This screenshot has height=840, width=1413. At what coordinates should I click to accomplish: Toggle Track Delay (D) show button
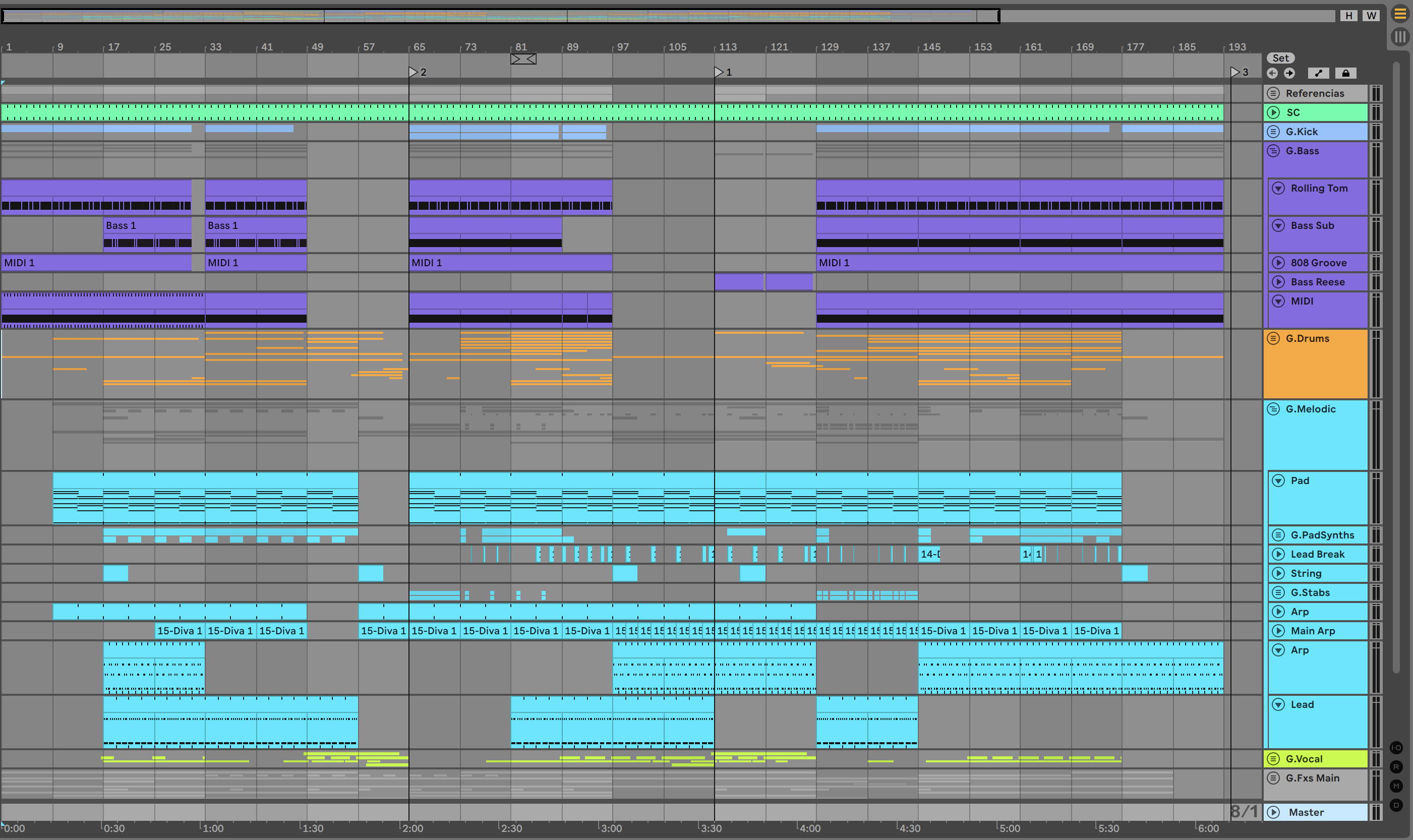pyautogui.click(x=1396, y=805)
